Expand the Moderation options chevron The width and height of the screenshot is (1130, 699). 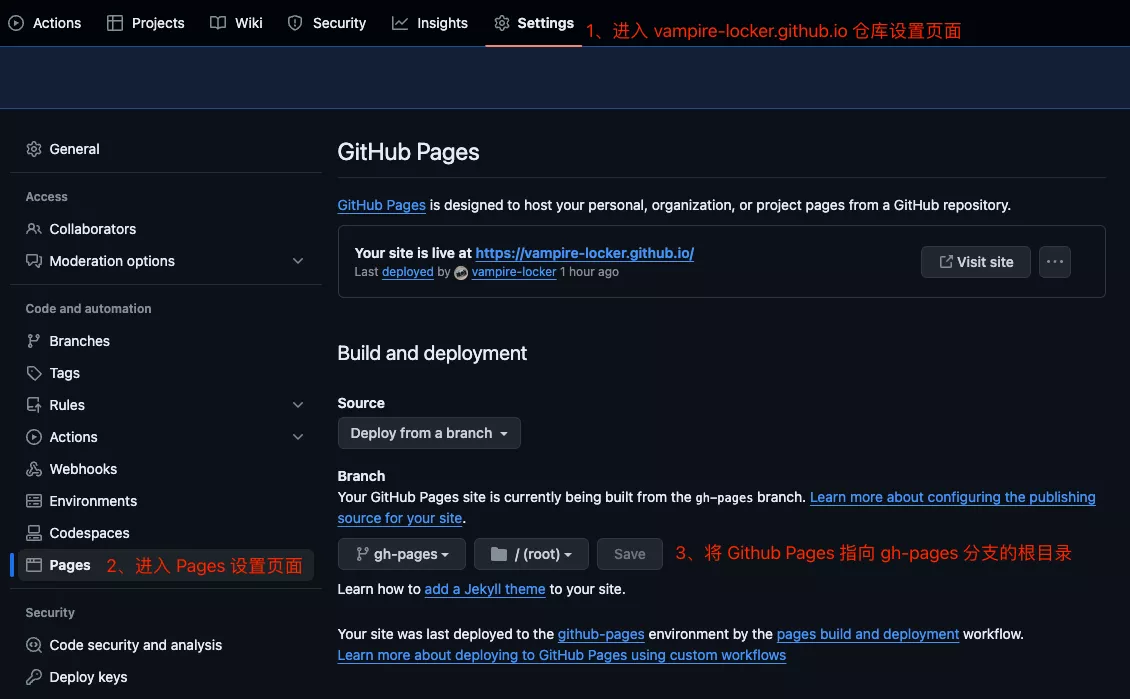point(298,261)
